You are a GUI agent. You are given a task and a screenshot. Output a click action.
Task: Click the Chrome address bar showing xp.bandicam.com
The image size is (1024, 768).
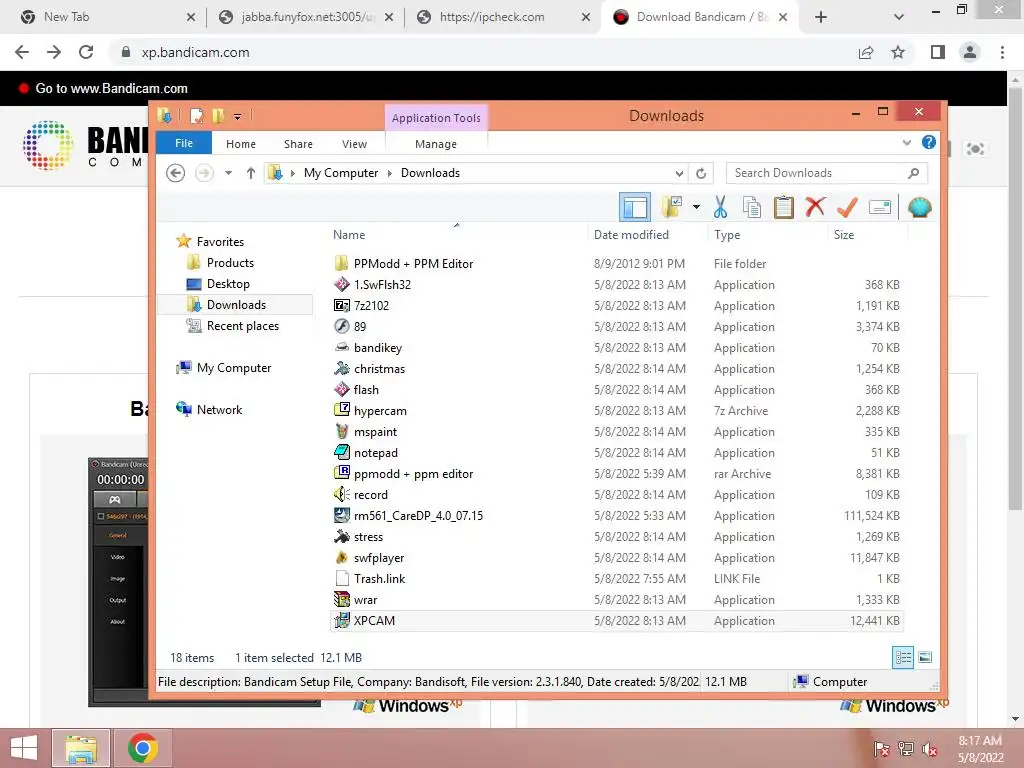(483, 52)
